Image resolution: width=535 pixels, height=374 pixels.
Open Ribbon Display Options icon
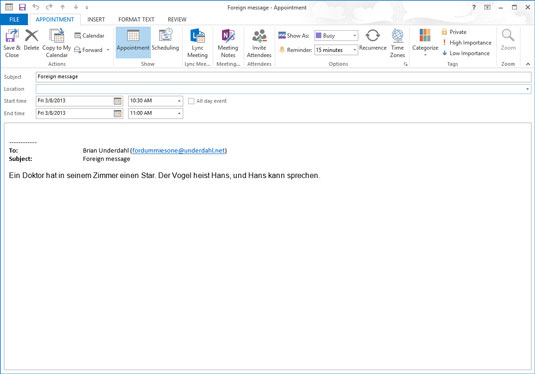487,7
